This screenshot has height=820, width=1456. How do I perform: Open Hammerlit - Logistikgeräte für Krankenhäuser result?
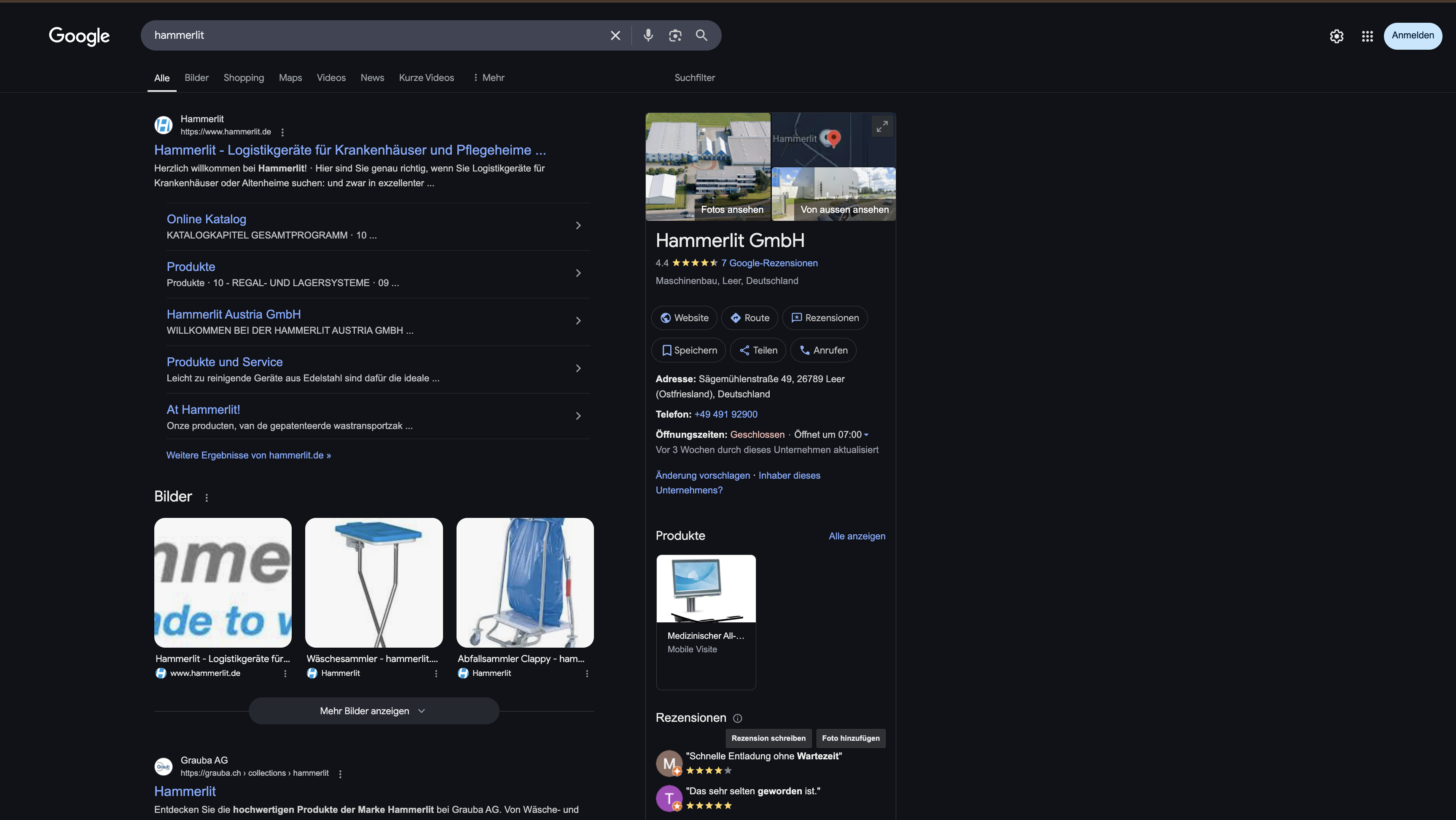(x=350, y=150)
